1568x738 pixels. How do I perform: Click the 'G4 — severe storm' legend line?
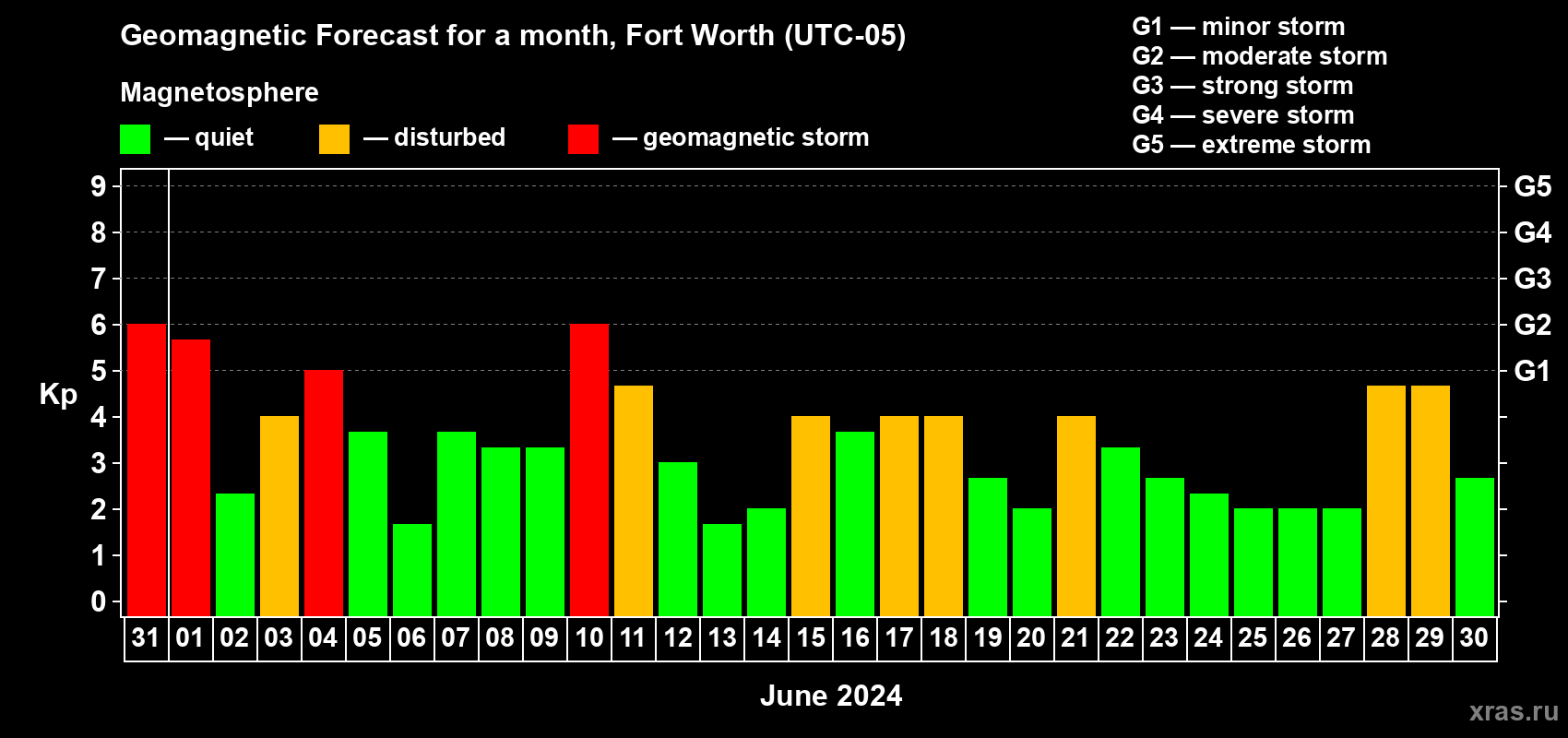pyautogui.click(x=1243, y=115)
